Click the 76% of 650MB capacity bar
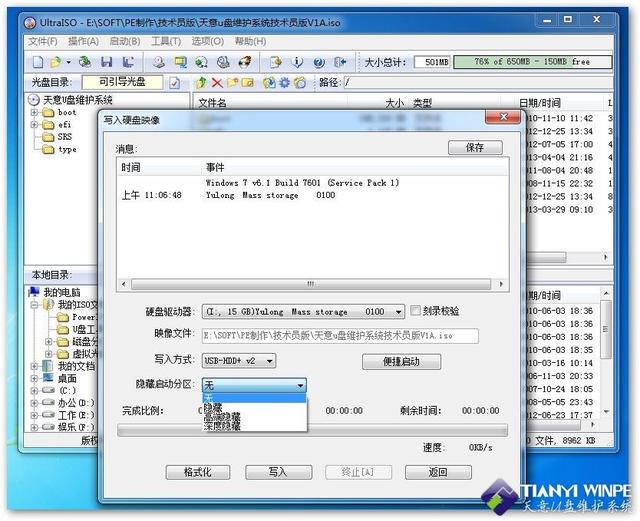The width and height of the screenshot is (640, 521). click(533, 62)
